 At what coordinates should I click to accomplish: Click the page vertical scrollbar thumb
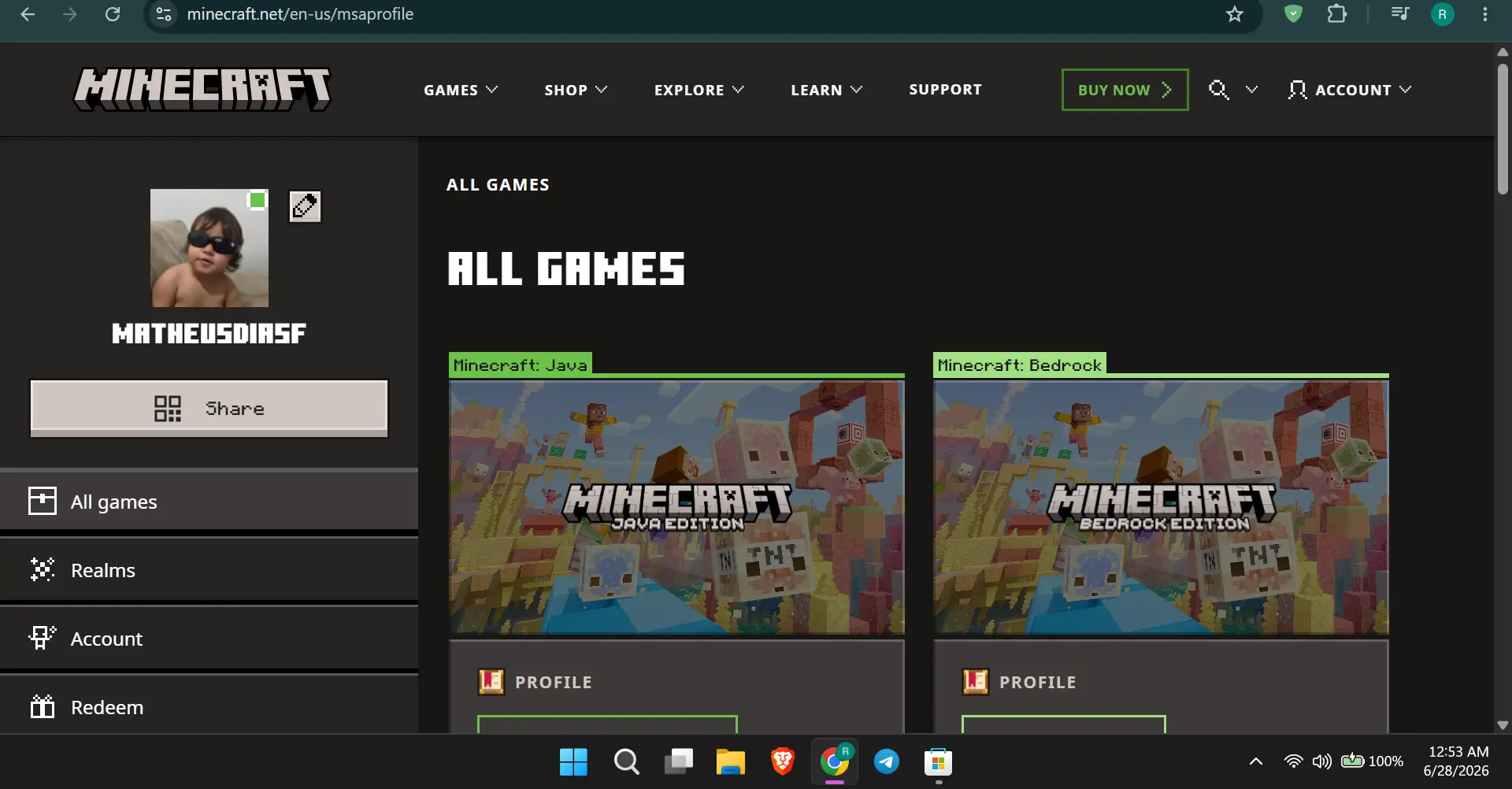click(1503, 128)
